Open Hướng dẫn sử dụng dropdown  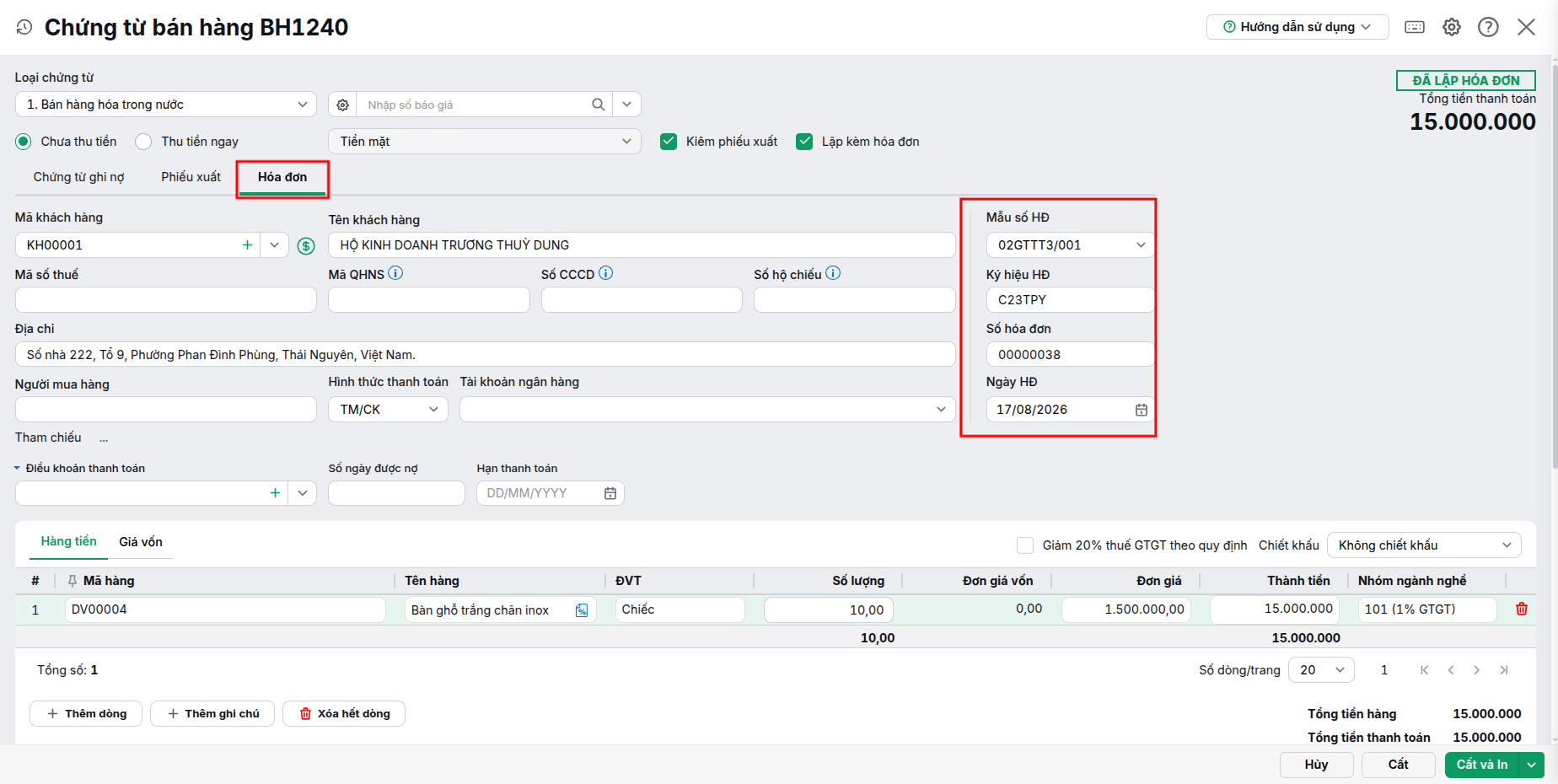click(1297, 27)
